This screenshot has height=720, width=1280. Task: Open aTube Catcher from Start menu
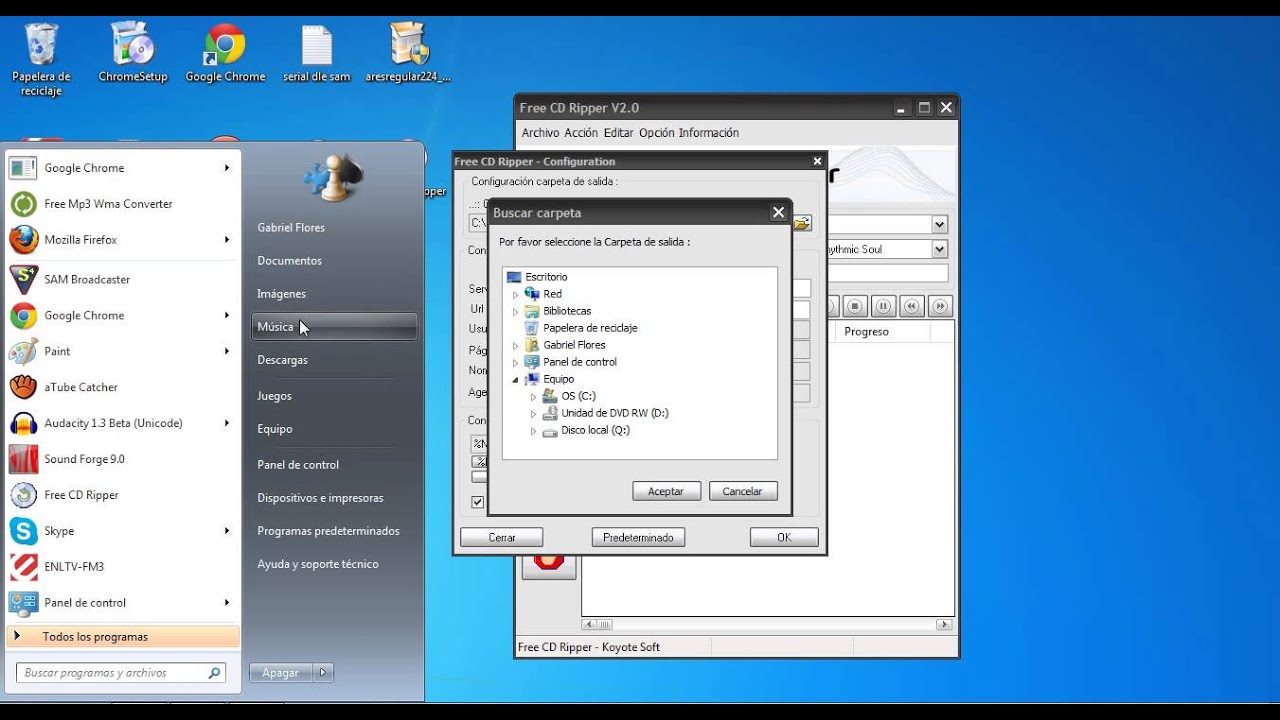click(80, 387)
